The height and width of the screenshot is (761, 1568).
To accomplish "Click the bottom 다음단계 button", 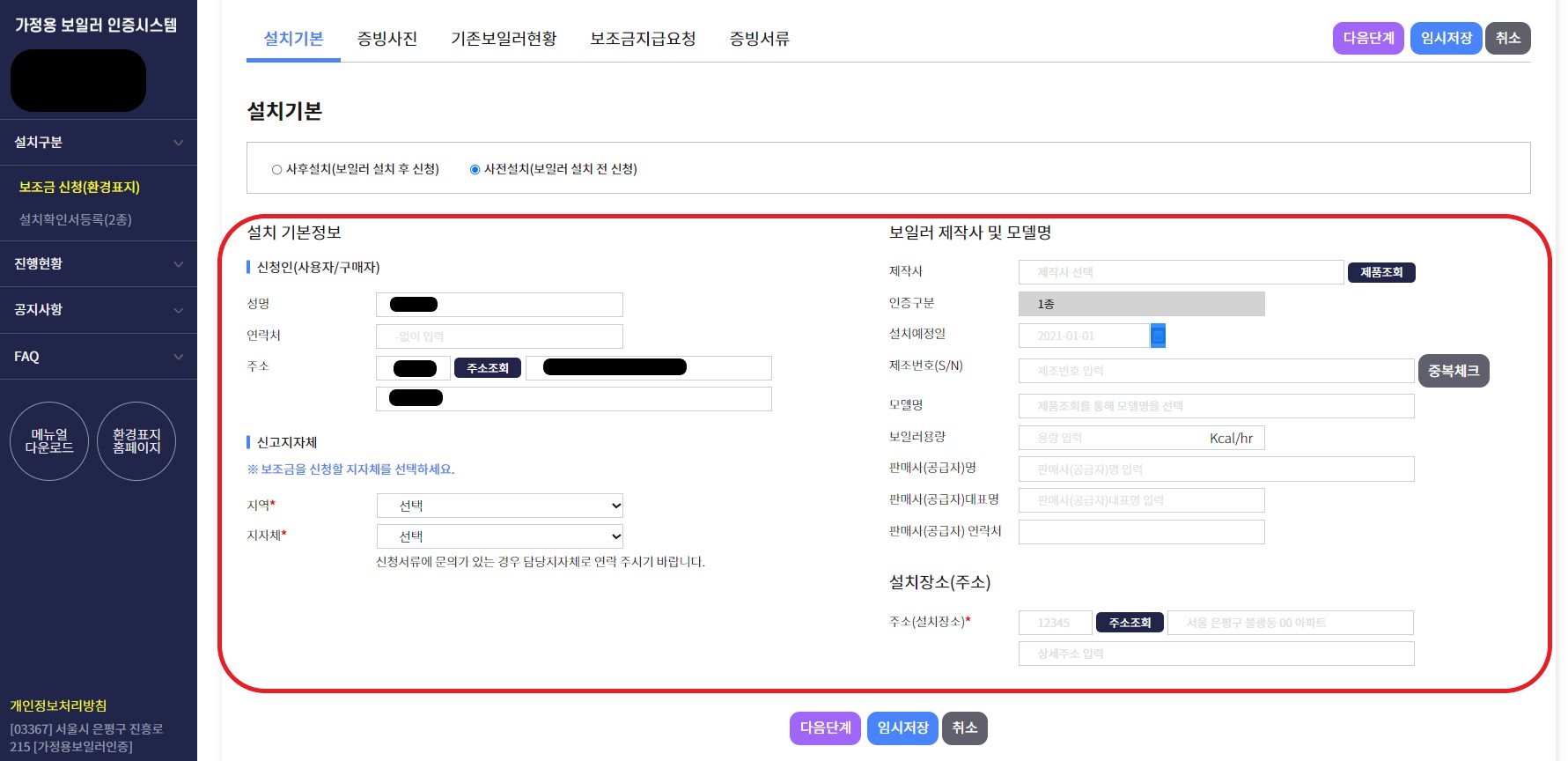I will coord(825,728).
